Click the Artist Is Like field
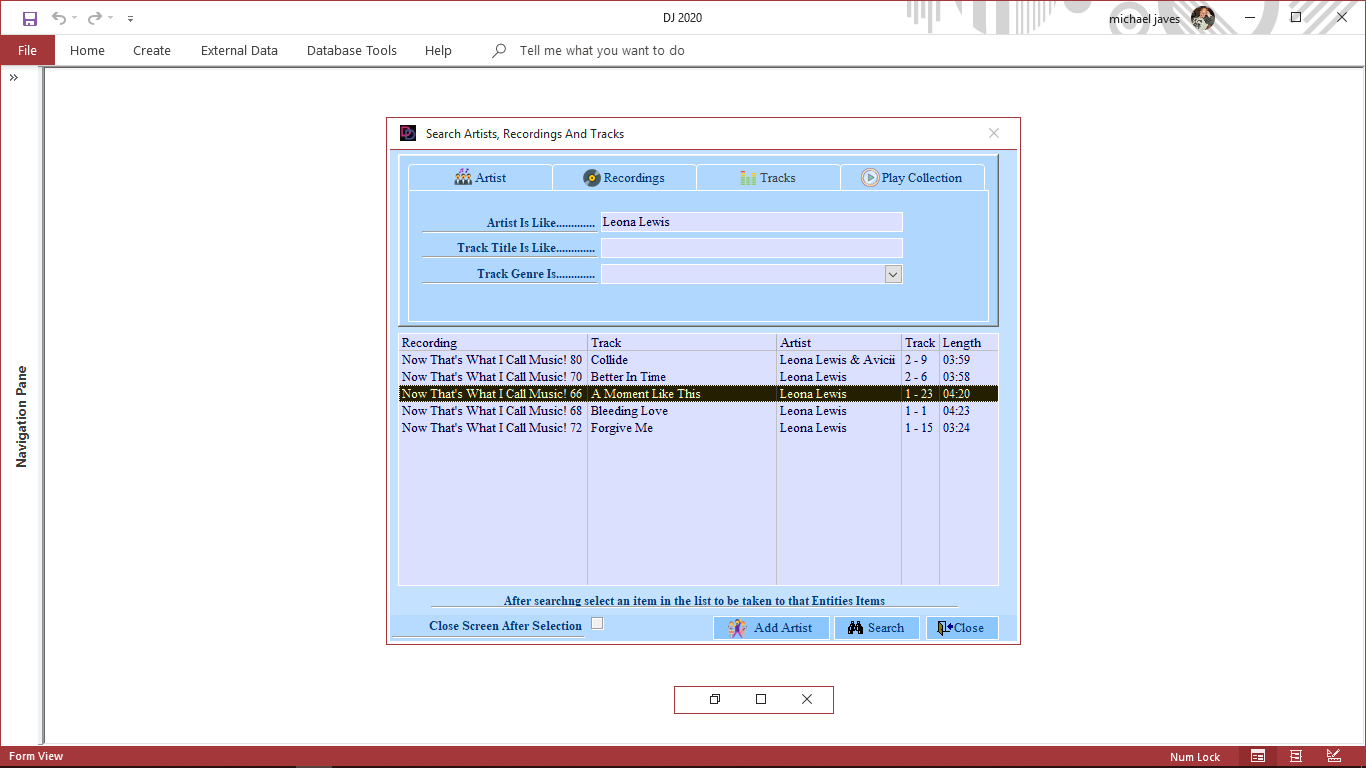Image resolution: width=1366 pixels, height=768 pixels. [x=751, y=222]
